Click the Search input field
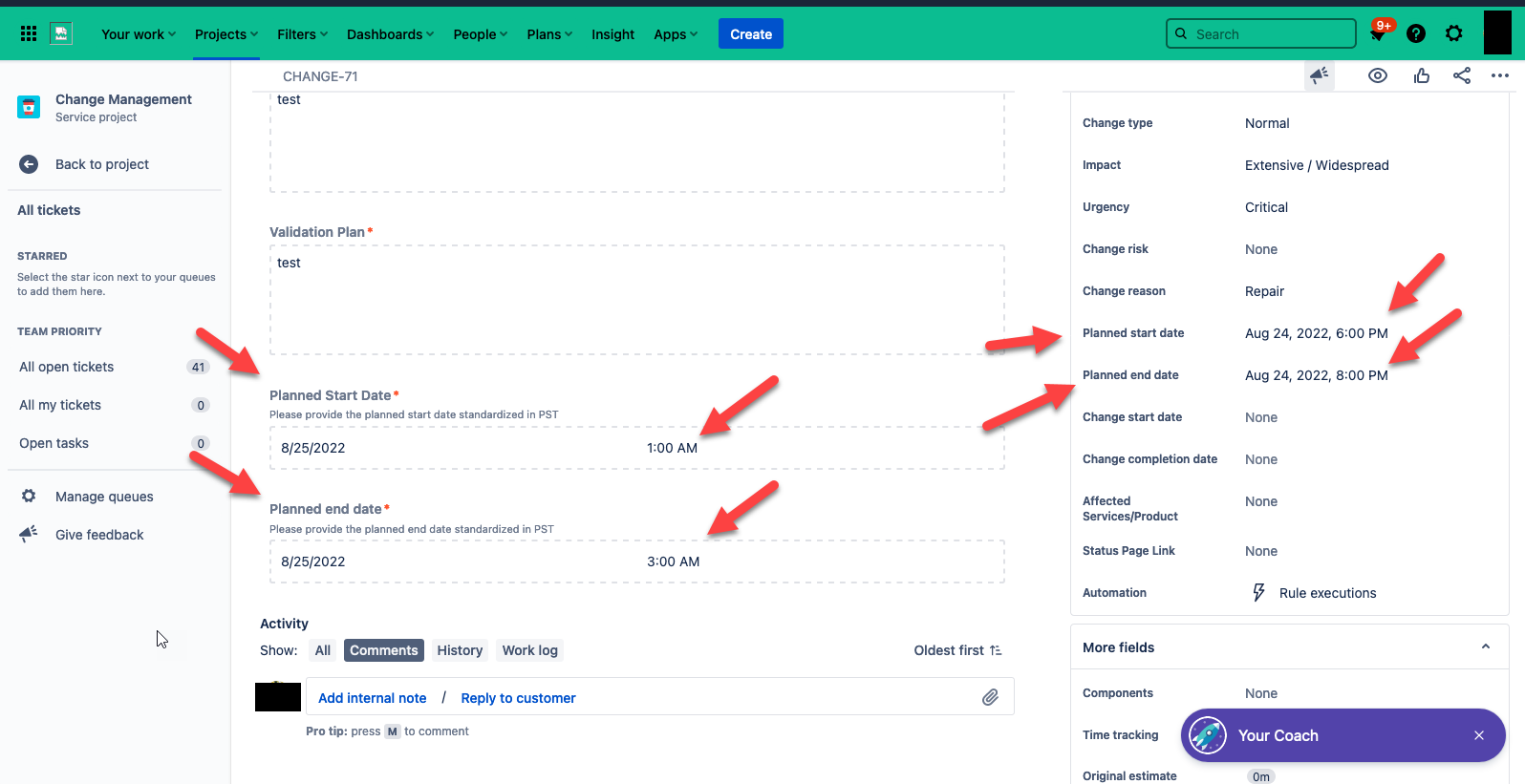1525x784 pixels. pos(1261,33)
